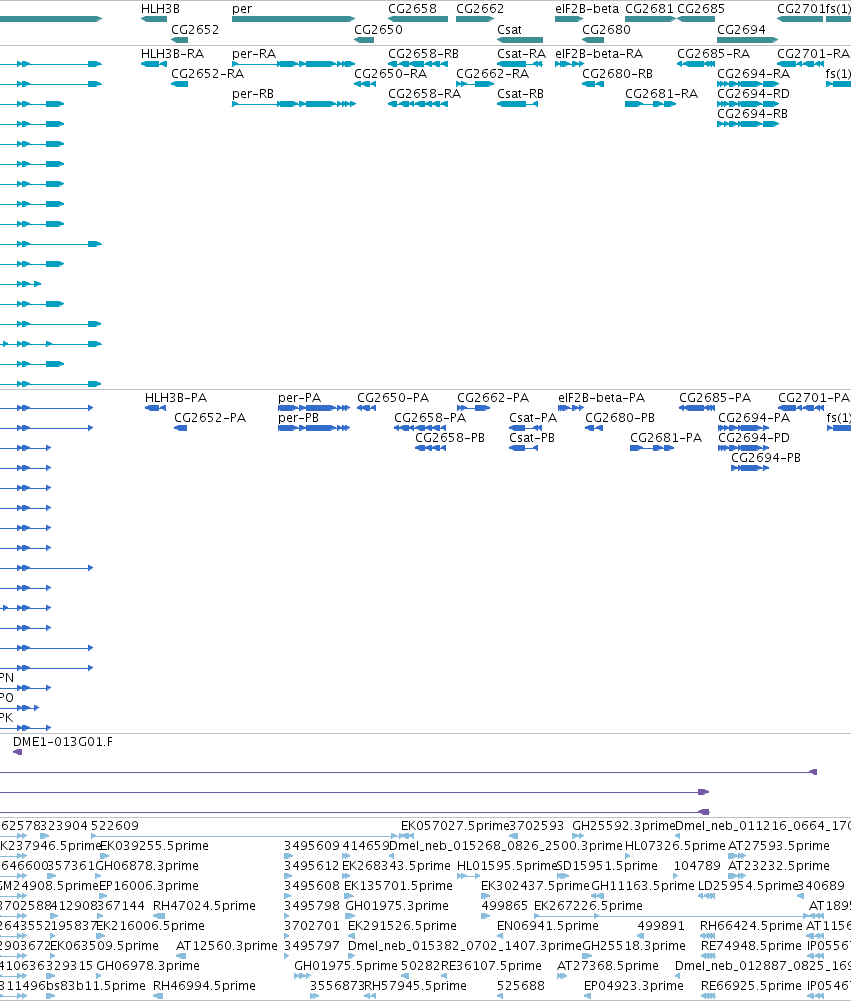Select the EN06941.5prime EST label
Image resolution: width=851 pixels, height=1001 pixels.
548,925
